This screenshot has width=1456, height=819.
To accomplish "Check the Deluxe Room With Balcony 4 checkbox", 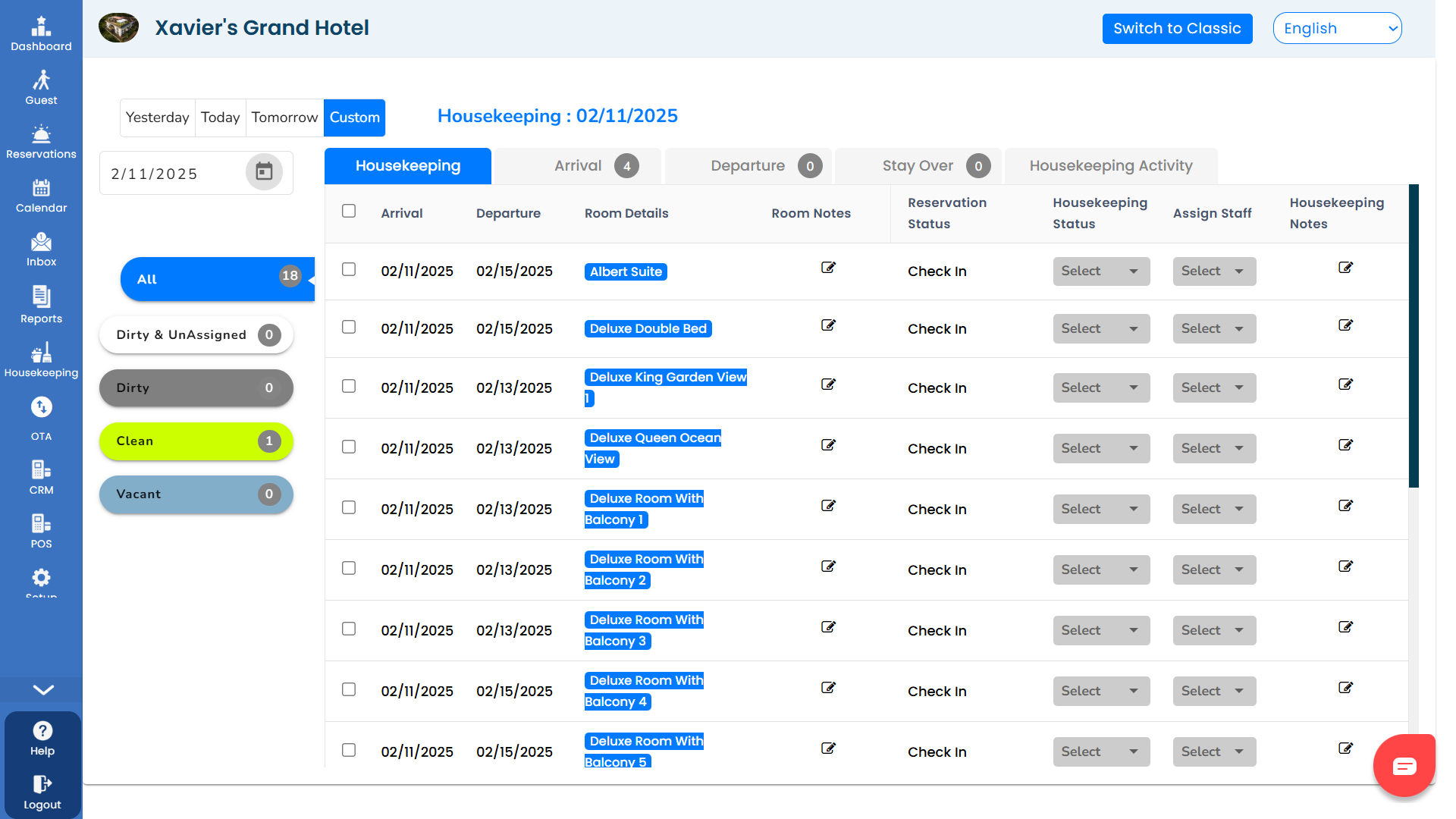I will 349,689.
